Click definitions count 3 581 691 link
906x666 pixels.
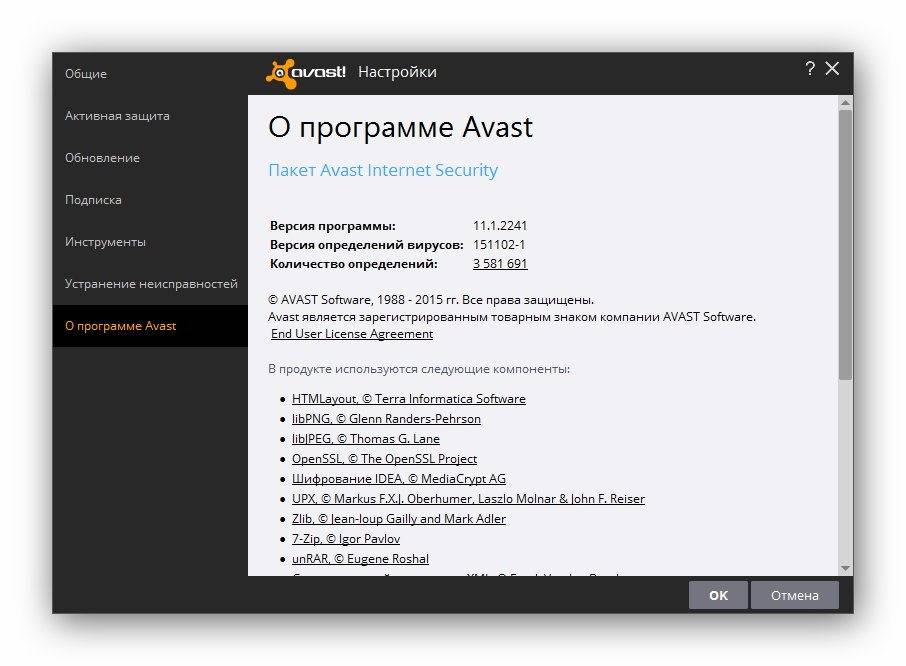point(500,264)
